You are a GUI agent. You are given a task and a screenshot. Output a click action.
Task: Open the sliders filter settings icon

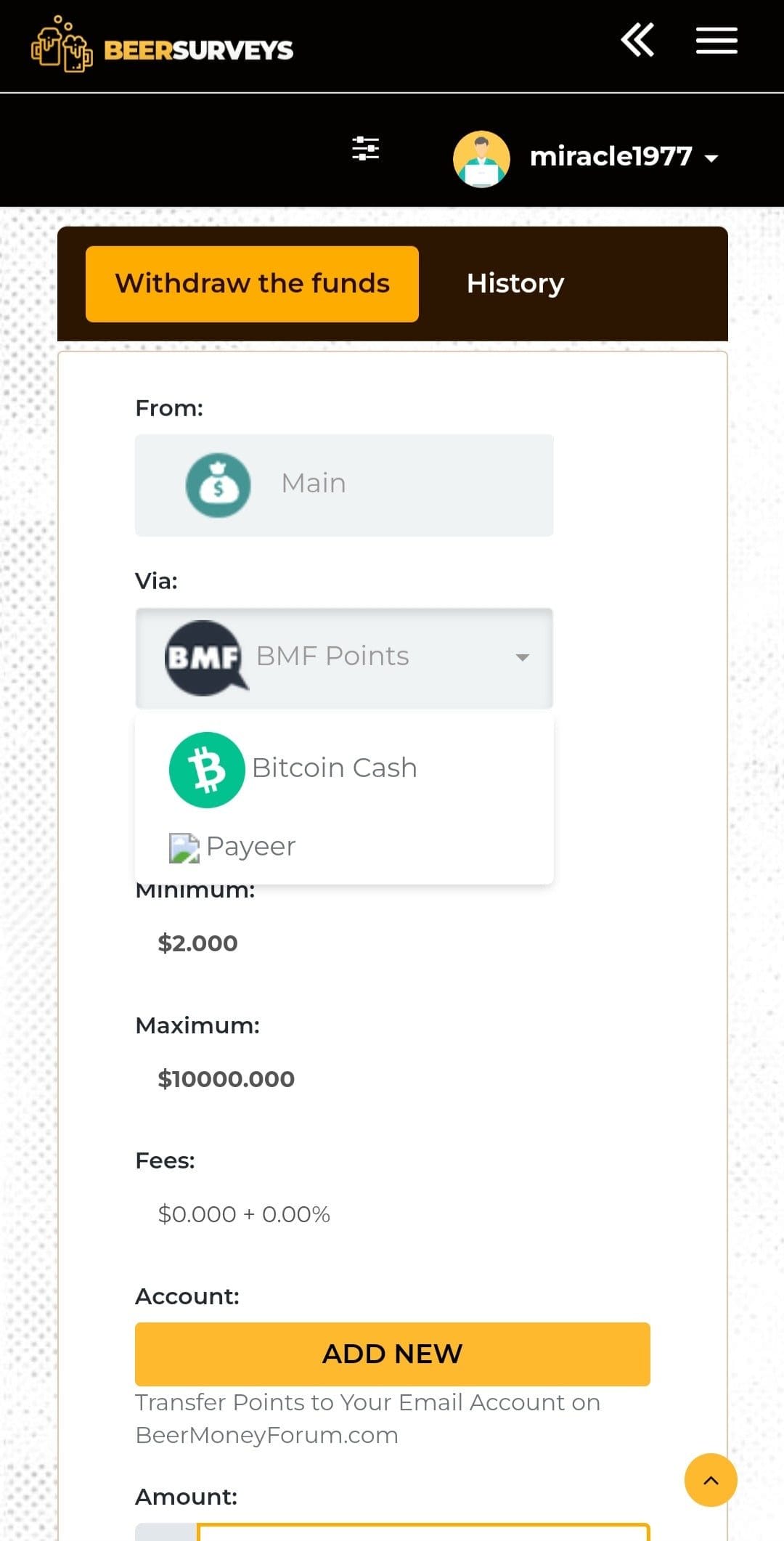tap(366, 148)
